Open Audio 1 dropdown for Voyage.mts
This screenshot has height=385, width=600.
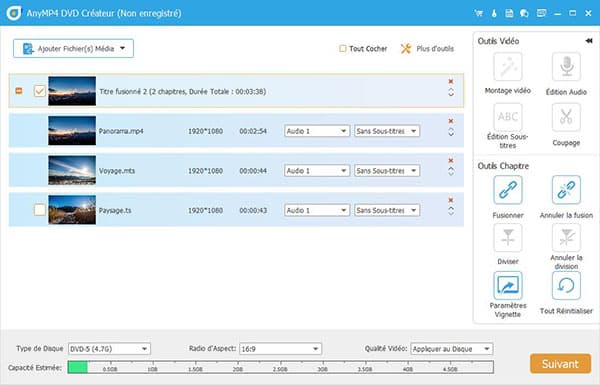(x=316, y=171)
